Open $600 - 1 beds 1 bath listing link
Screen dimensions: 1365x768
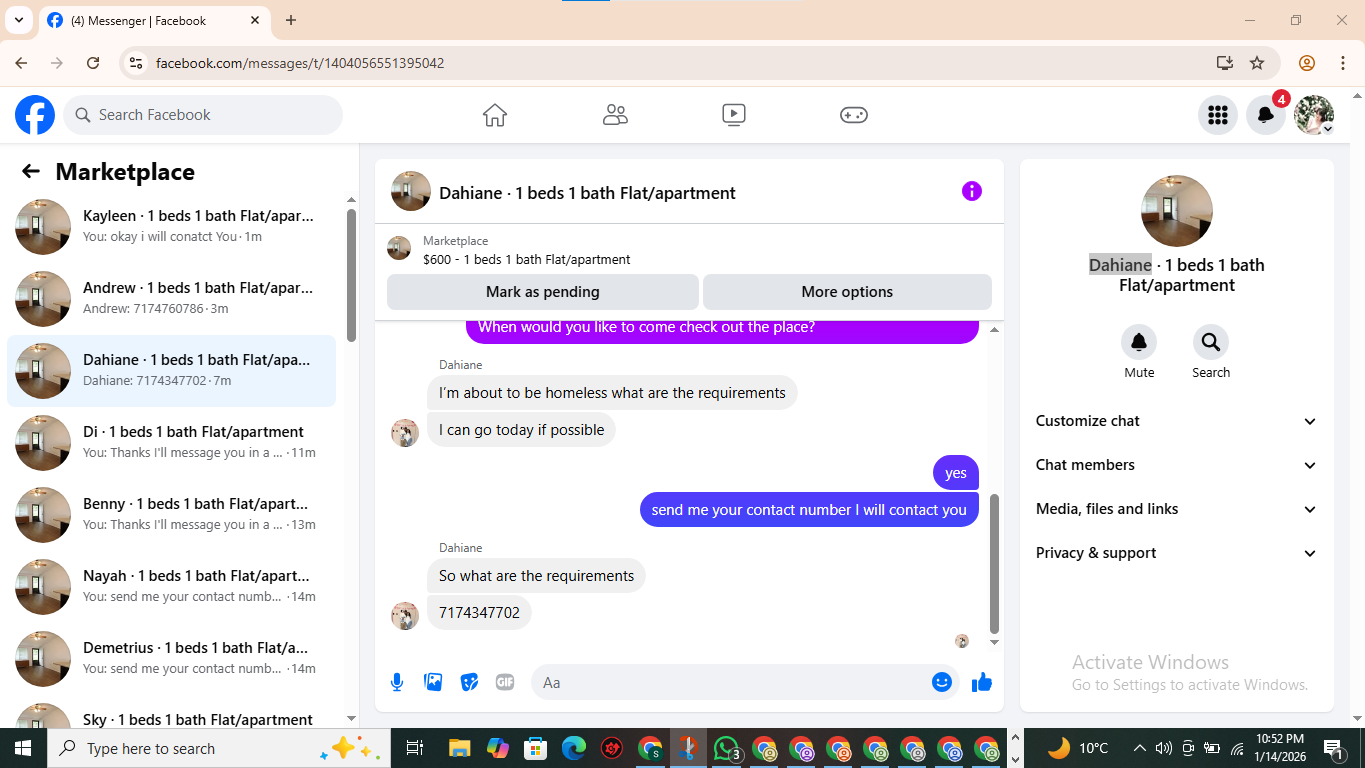(x=527, y=259)
